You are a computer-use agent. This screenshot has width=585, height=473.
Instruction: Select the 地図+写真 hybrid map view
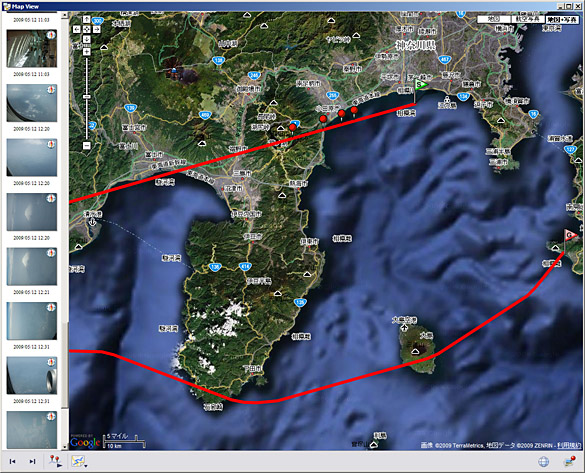(562, 19)
